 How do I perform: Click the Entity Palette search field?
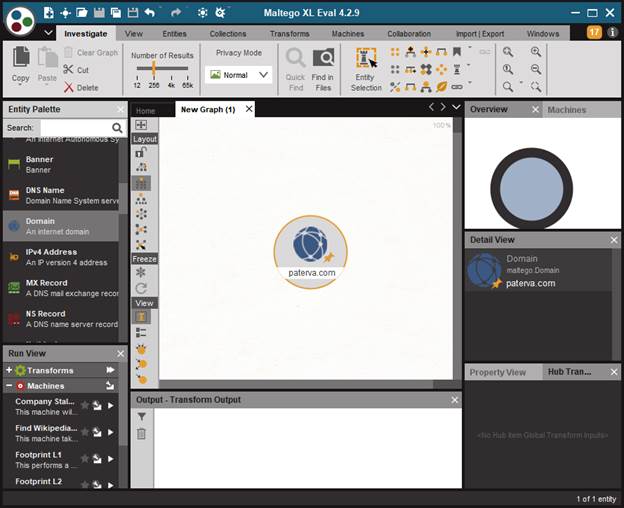pyautogui.click(x=75, y=128)
